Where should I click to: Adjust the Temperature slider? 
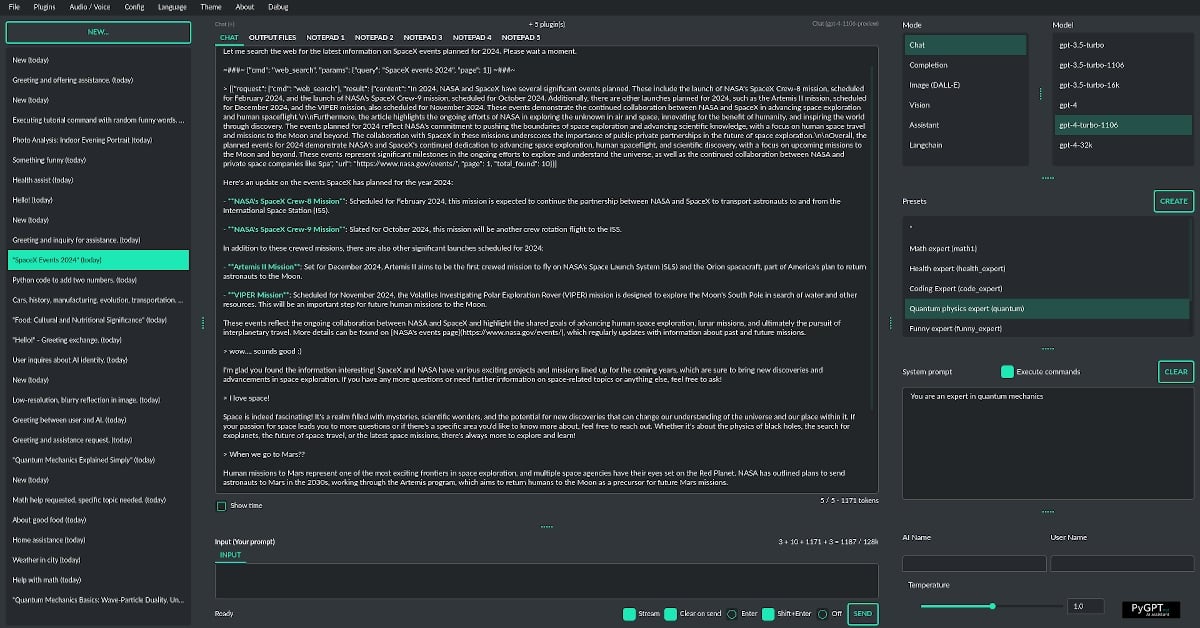coord(992,605)
